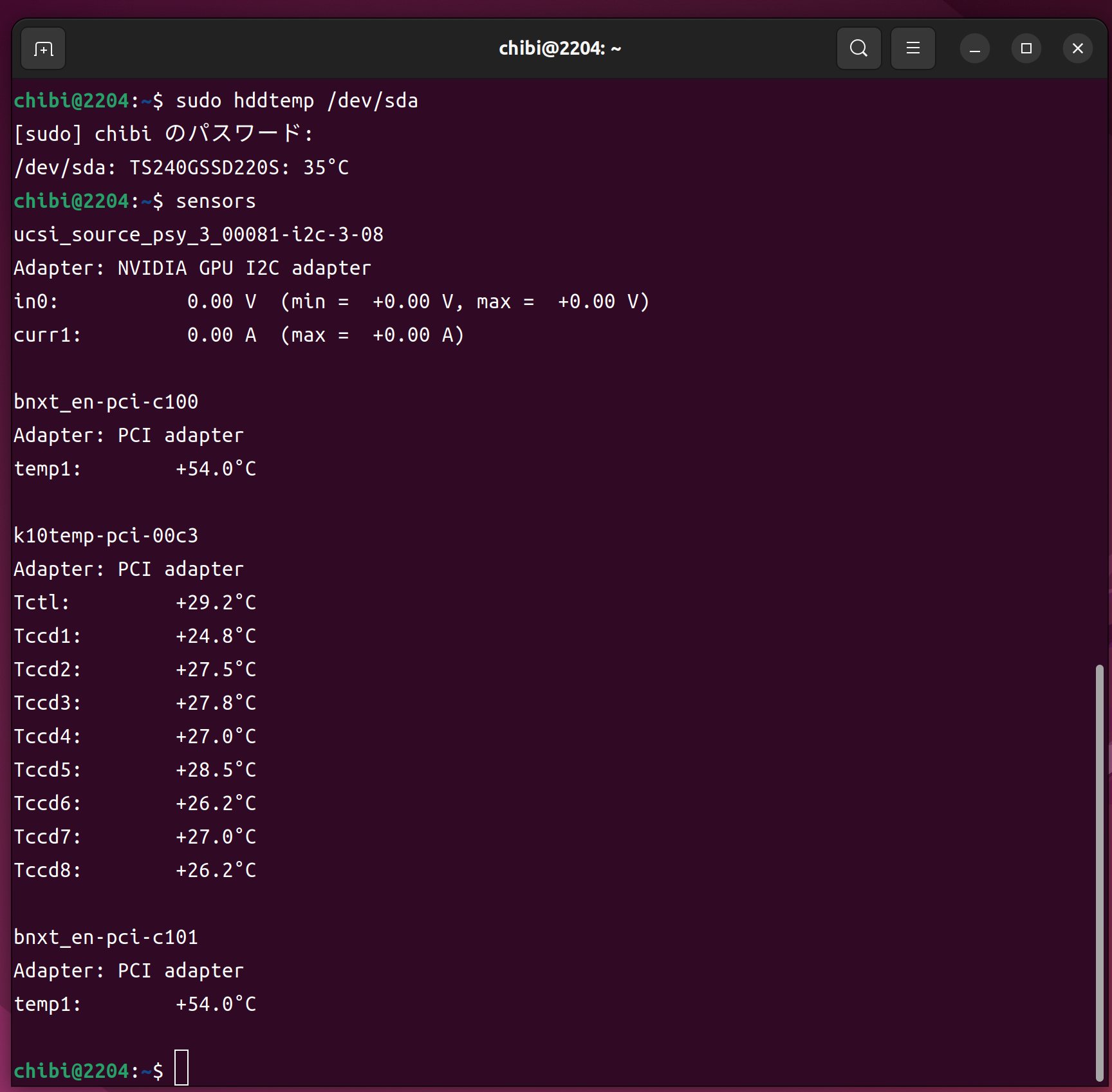
Task: Click the ucsi_source_psy device name line
Action: (x=198, y=235)
